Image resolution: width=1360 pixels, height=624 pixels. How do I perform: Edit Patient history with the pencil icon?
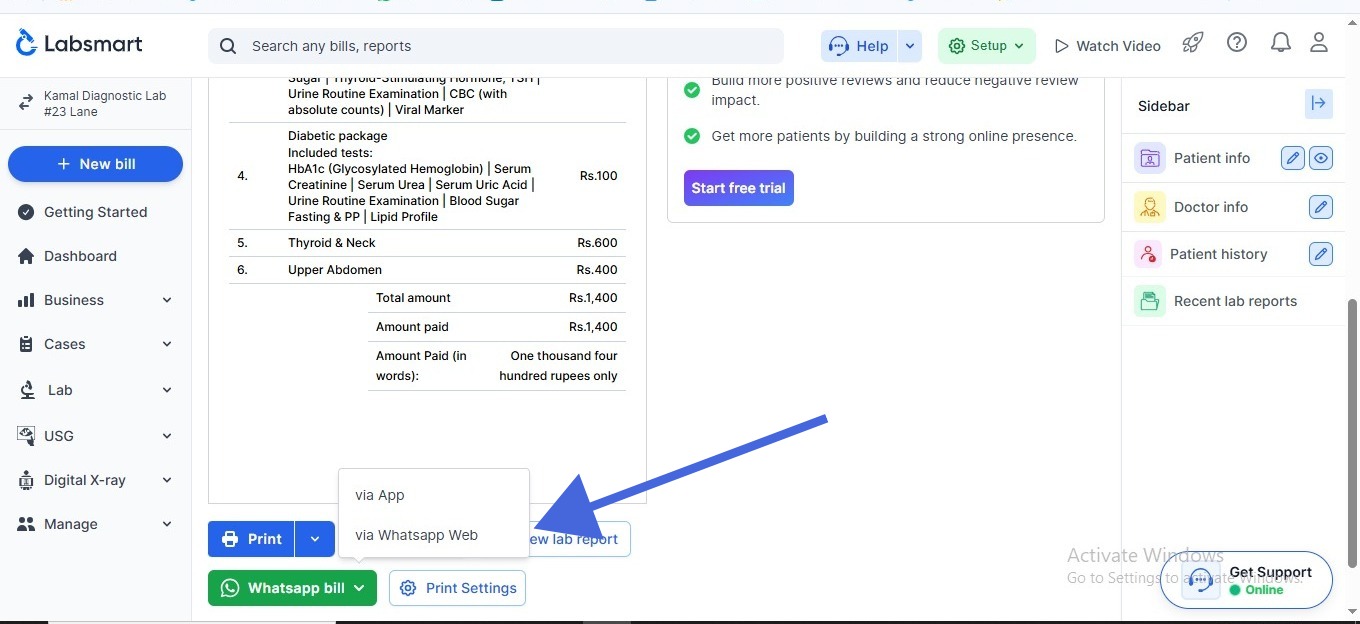pyautogui.click(x=1321, y=254)
